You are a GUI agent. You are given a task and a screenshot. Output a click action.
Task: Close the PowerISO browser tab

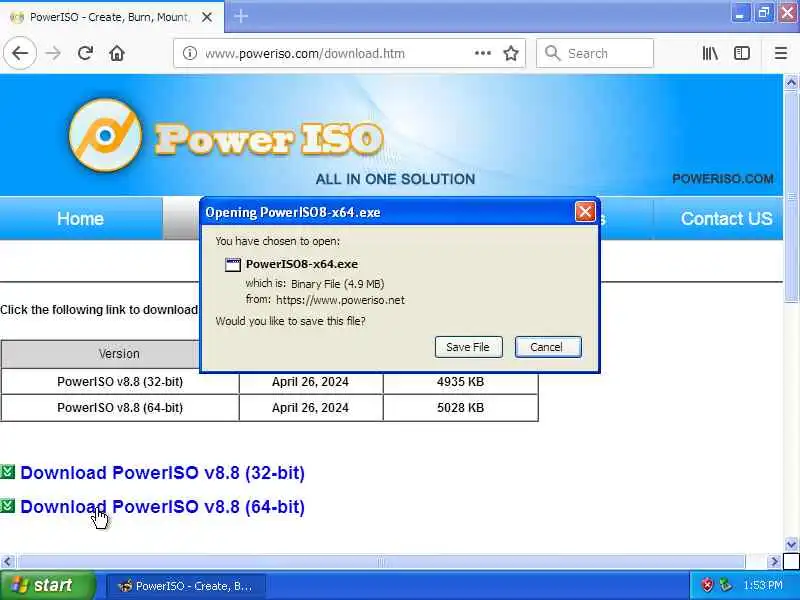click(x=207, y=17)
